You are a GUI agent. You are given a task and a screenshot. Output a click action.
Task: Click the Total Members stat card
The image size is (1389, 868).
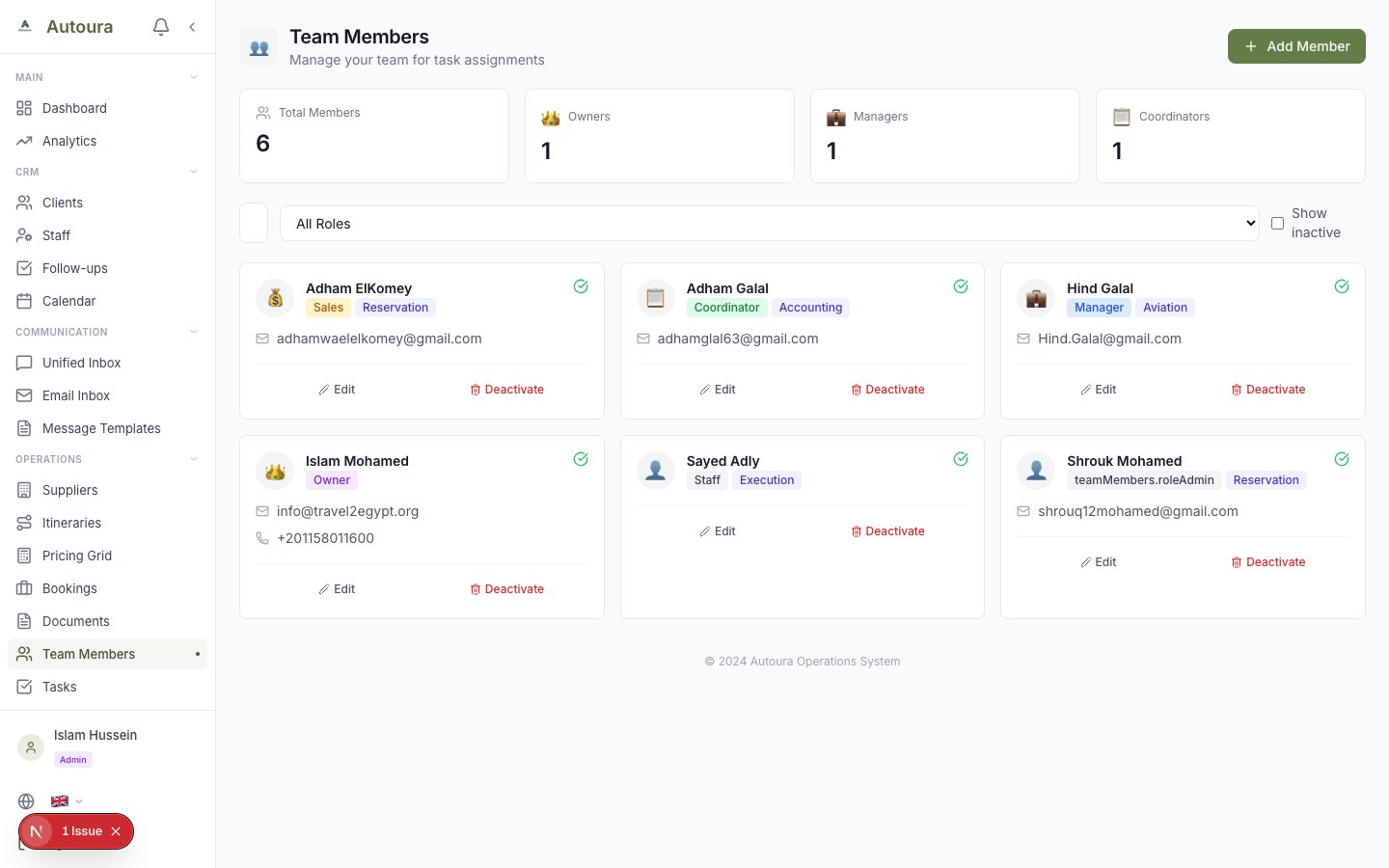coord(374,136)
